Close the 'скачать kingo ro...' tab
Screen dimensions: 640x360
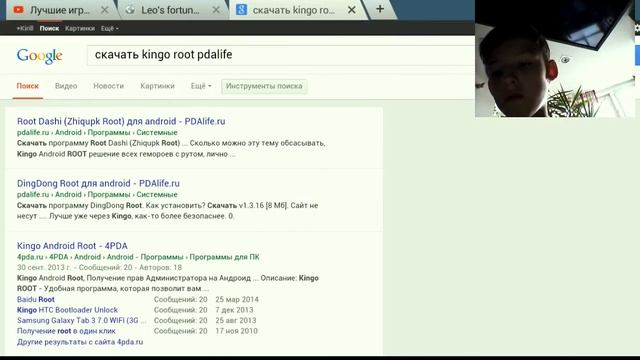click(x=351, y=10)
